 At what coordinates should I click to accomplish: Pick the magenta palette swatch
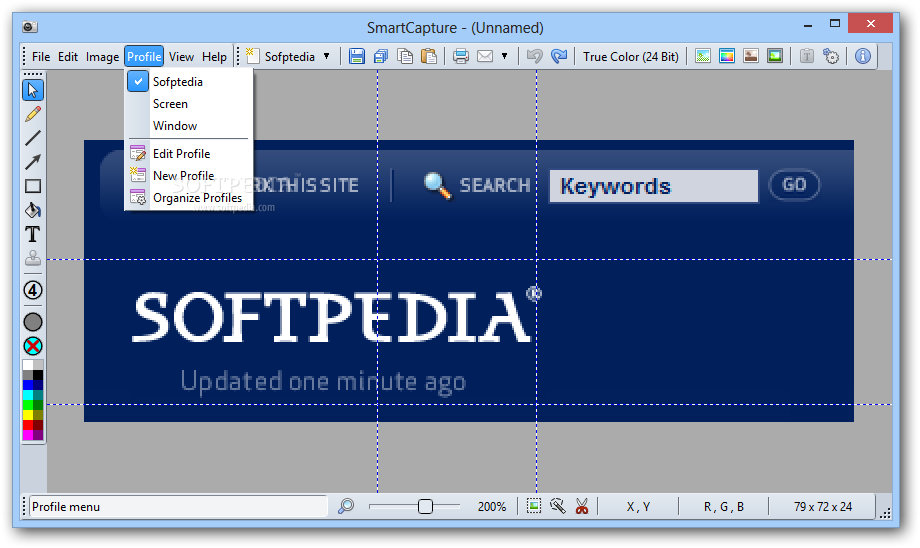28,435
